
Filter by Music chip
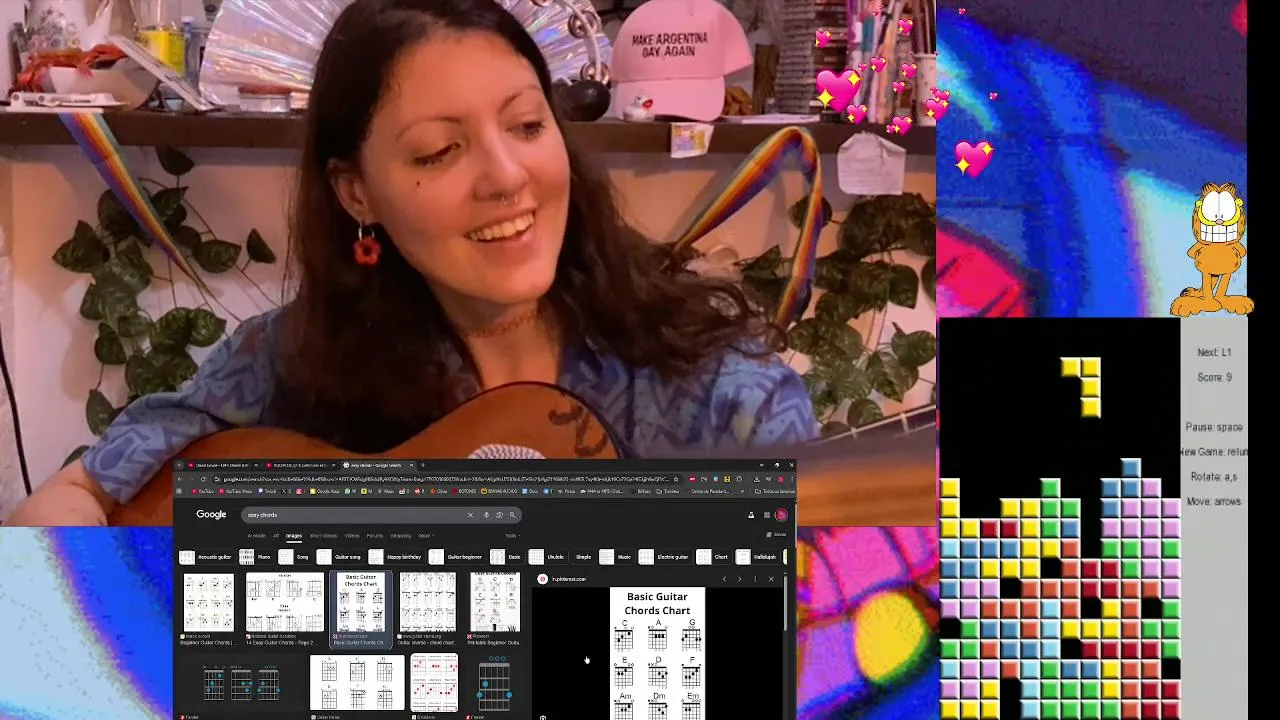tap(616, 556)
